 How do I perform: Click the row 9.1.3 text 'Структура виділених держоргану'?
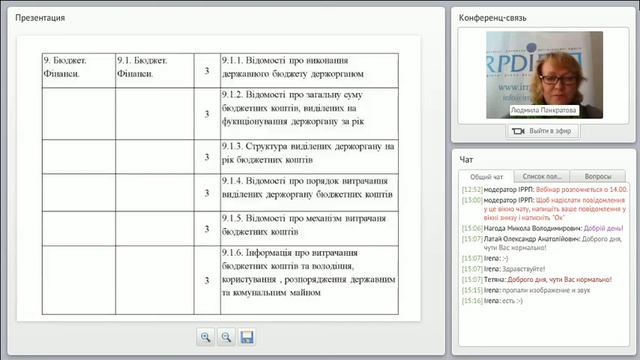tap(308, 153)
